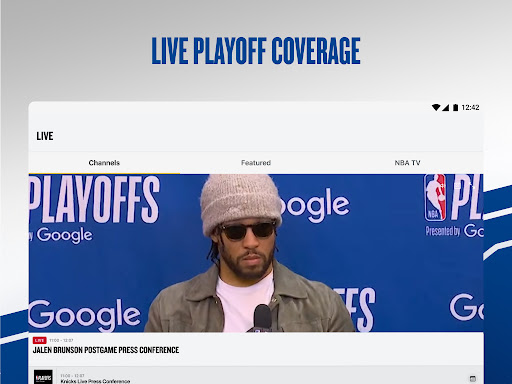Click the LIVE page heading
The width and height of the screenshot is (512, 384).
point(45,136)
